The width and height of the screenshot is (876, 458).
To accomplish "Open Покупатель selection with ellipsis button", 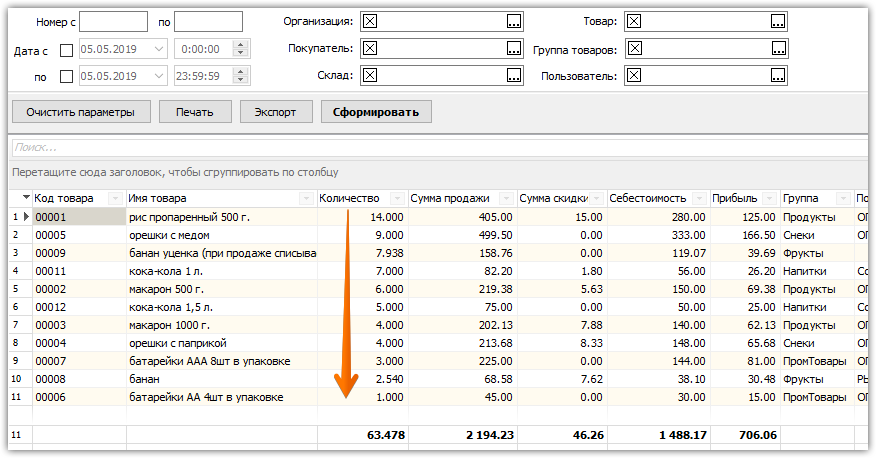I will pos(513,49).
